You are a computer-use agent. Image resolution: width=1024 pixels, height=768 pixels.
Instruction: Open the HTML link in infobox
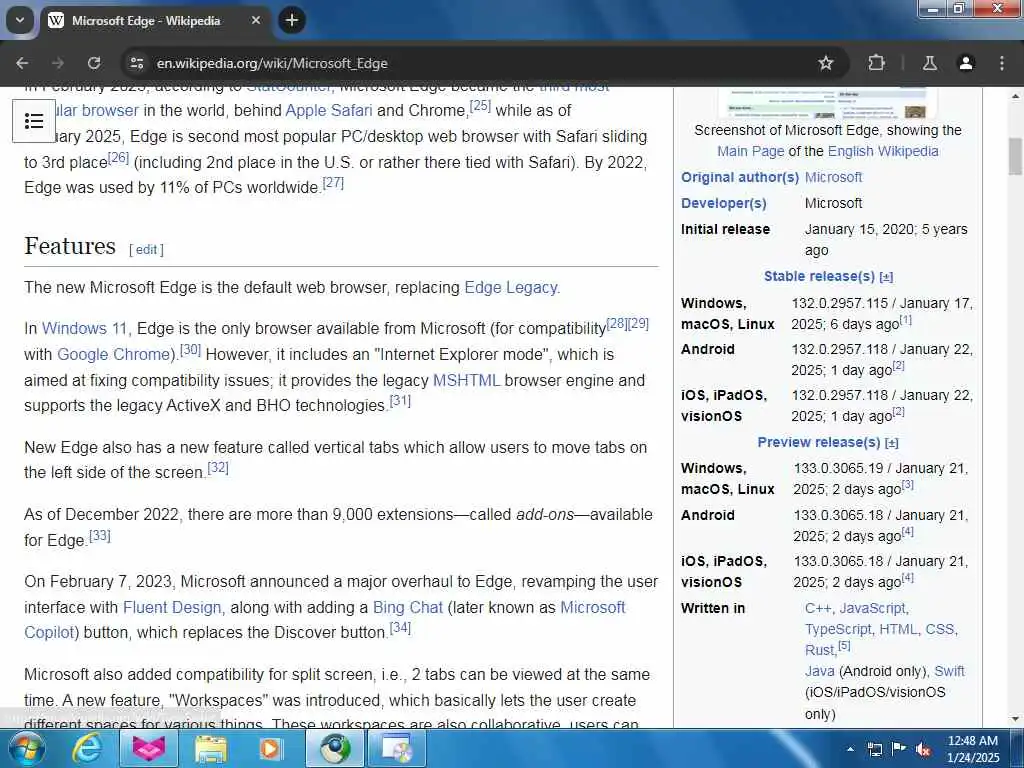pos(898,629)
